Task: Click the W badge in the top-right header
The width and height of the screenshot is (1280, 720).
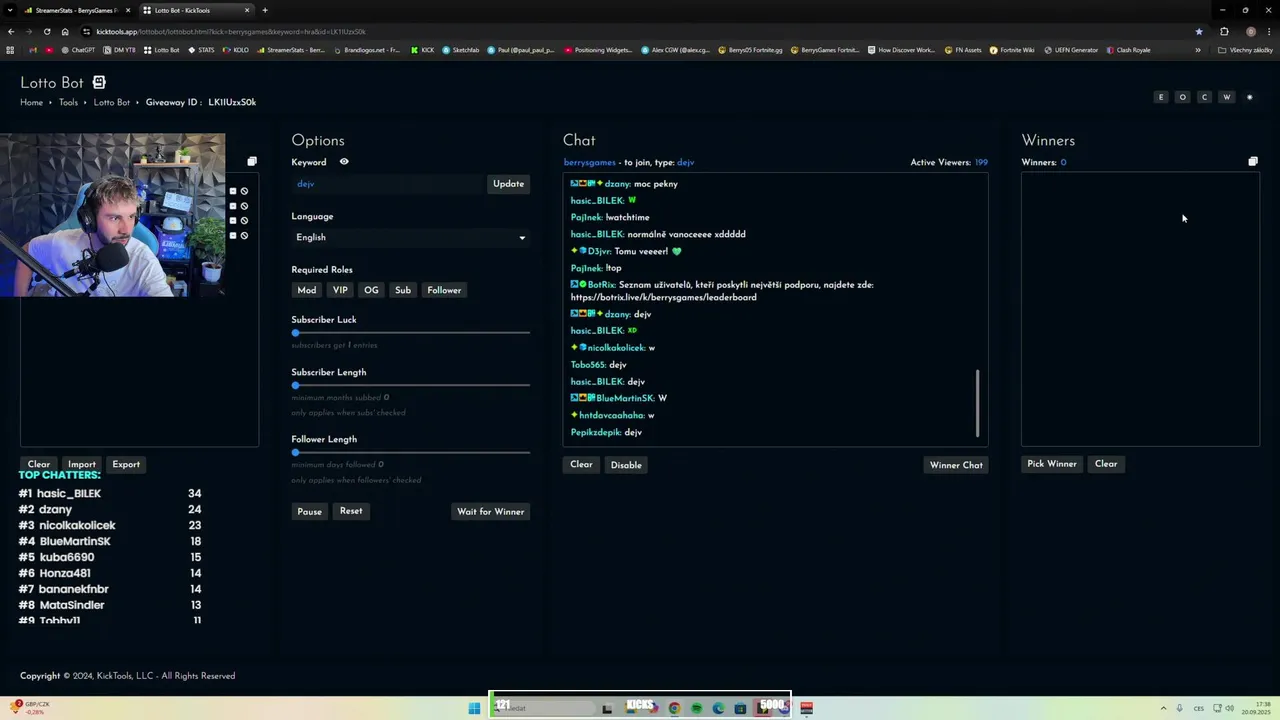Action: tap(1226, 97)
